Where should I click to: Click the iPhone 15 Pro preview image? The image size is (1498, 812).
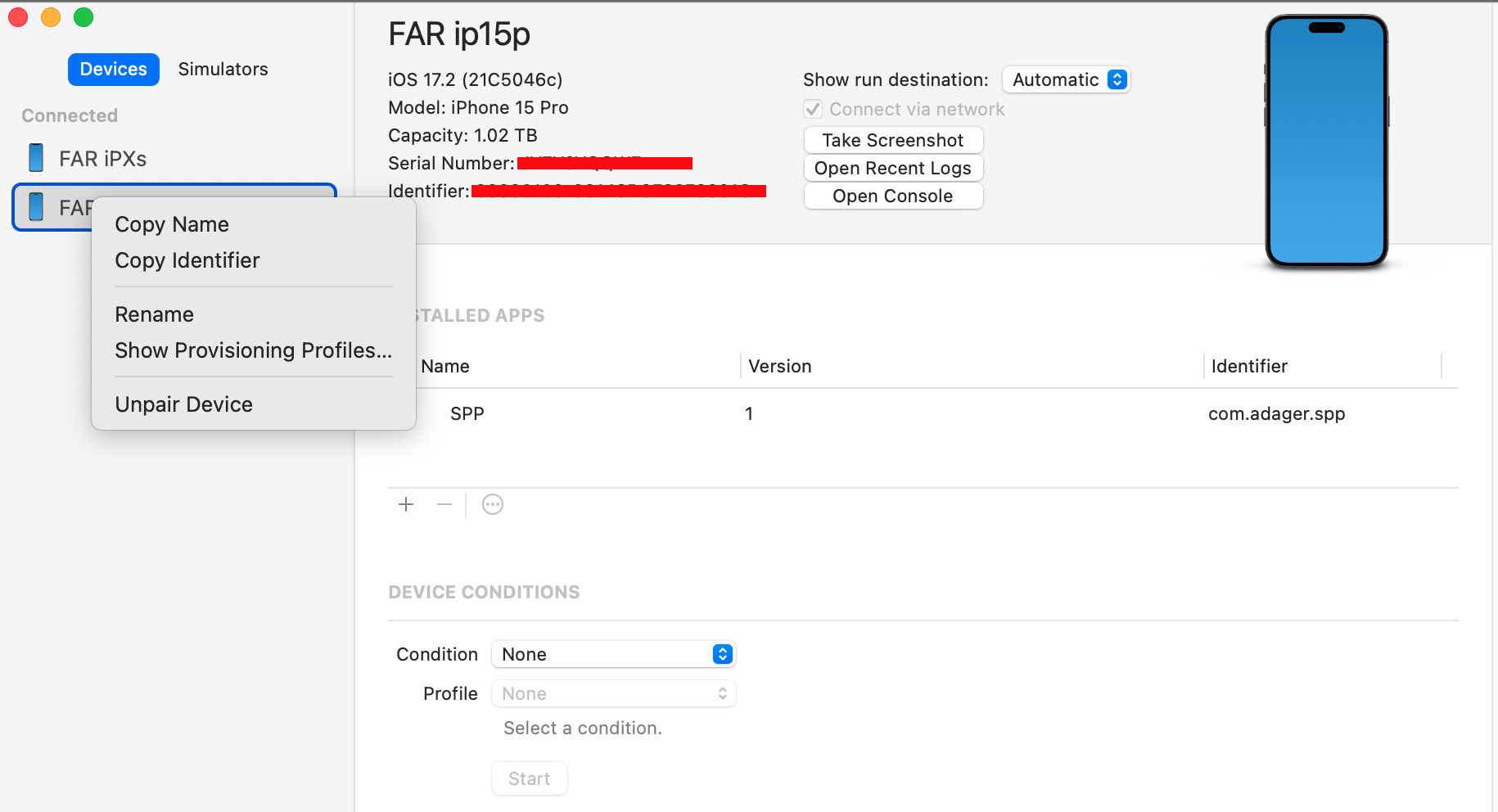[1326, 142]
